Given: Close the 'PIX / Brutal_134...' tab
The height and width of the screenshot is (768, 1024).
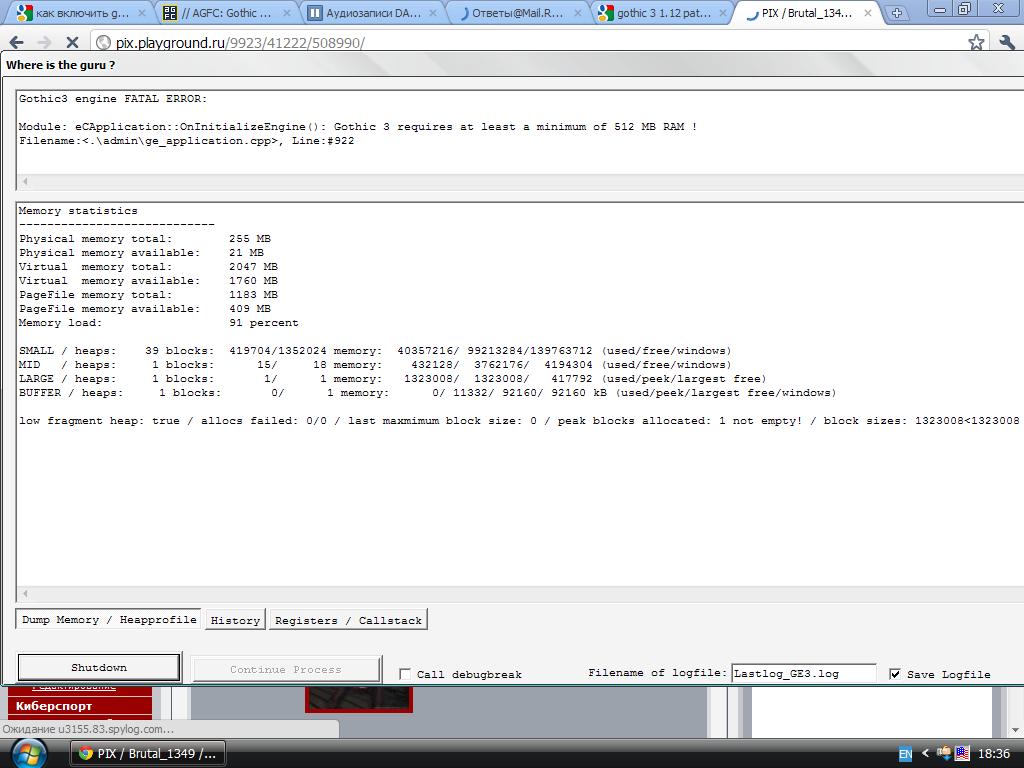Looking at the screenshot, I should (x=867, y=13).
